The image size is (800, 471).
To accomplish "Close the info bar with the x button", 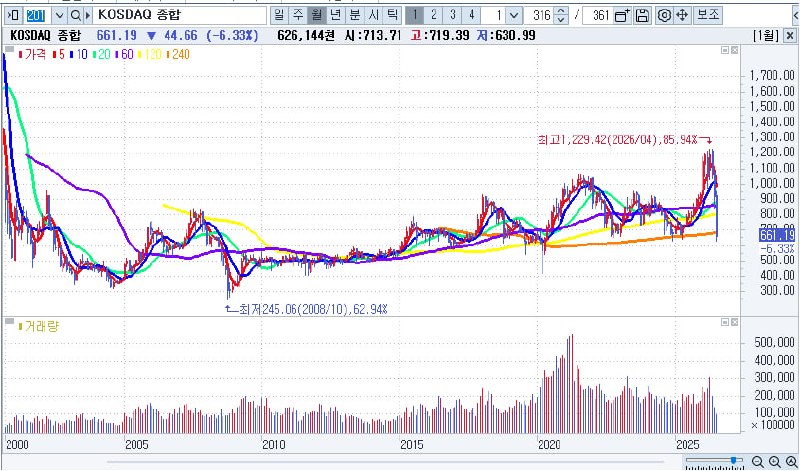I will point(789,36).
